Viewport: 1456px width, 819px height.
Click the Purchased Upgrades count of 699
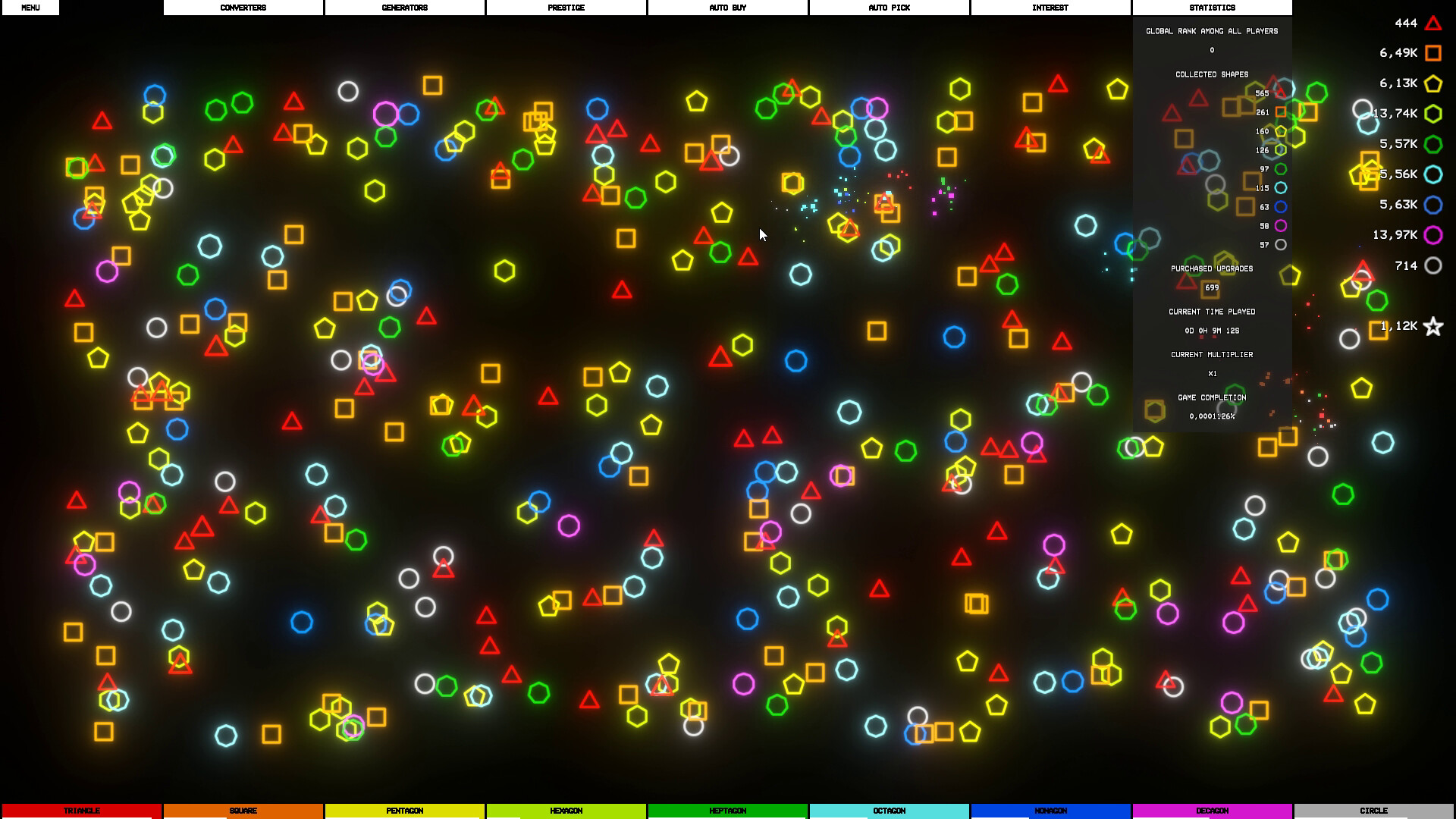click(1212, 288)
